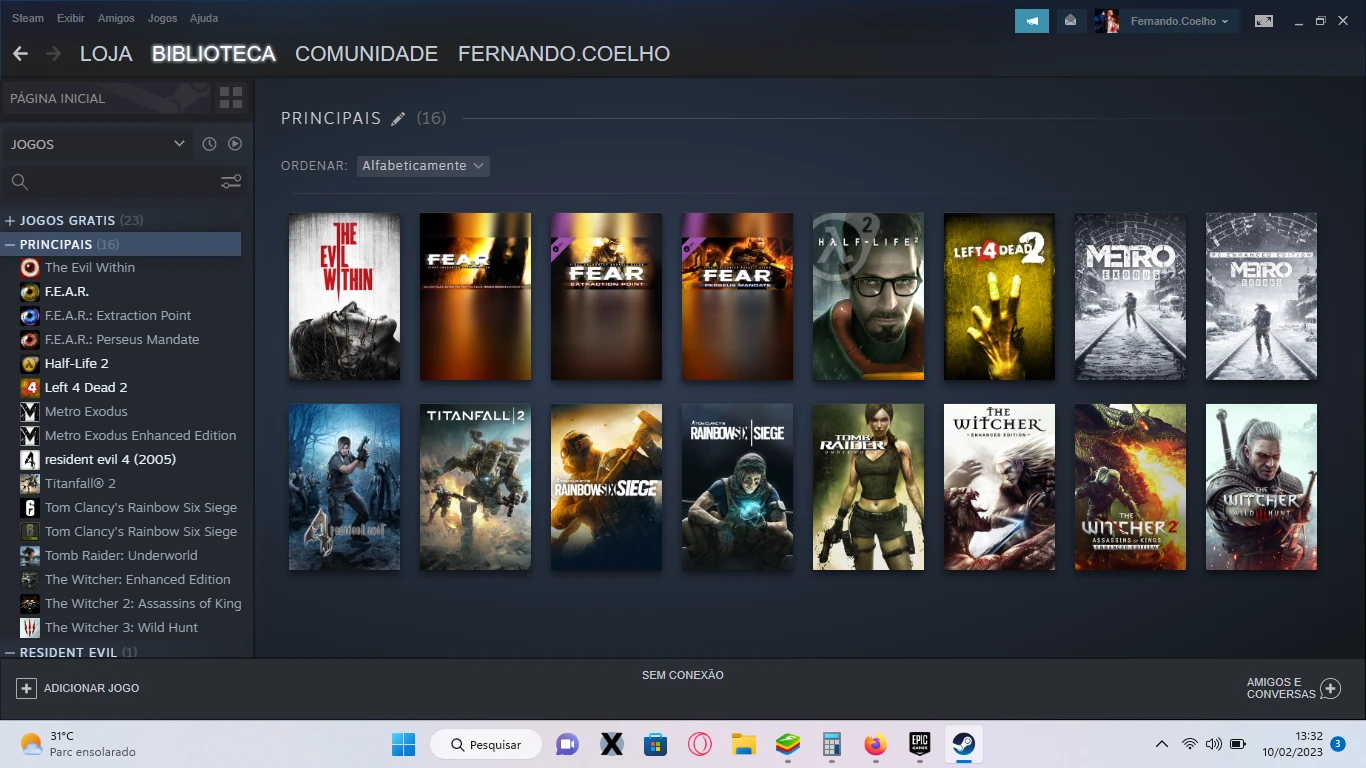This screenshot has height=768, width=1366.
Task: Switch to Big Picture mode icon
Action: [1264, 21]
